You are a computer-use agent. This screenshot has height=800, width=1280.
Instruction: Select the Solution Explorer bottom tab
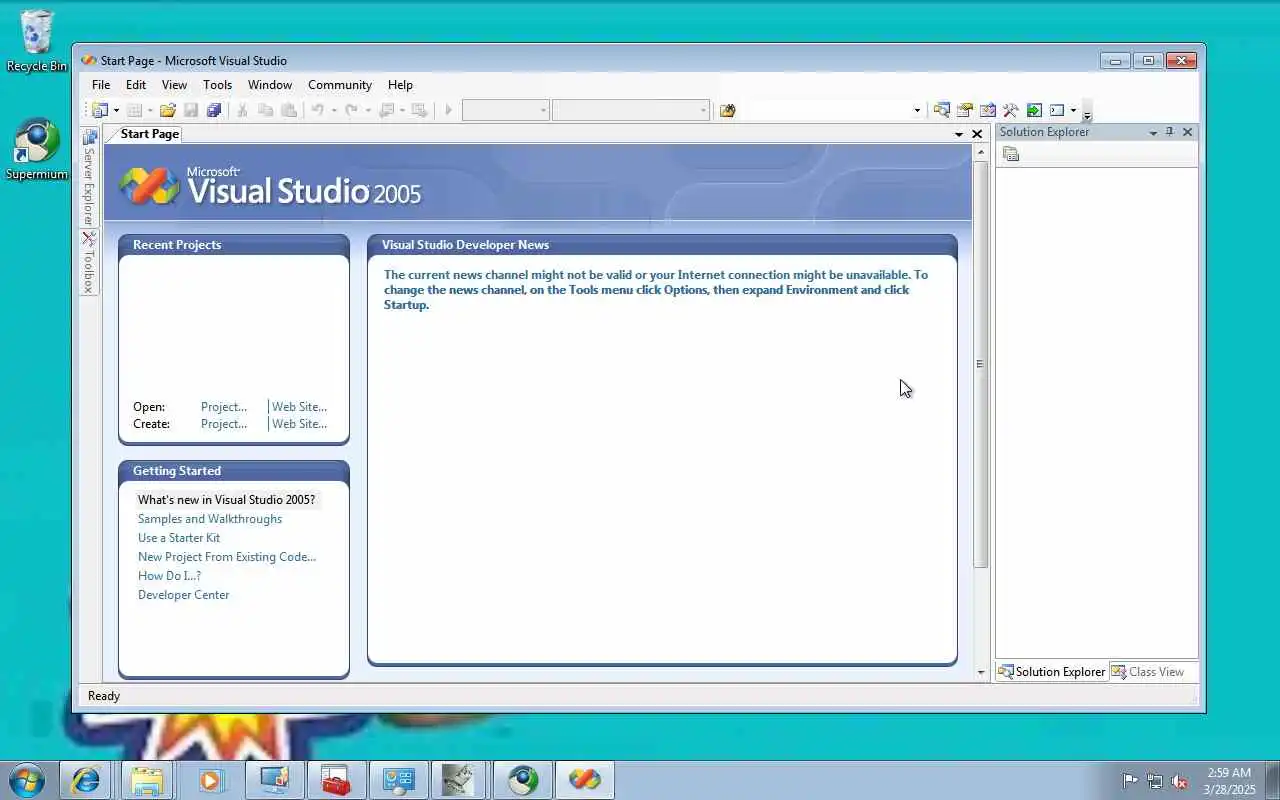click(1052, 672)
